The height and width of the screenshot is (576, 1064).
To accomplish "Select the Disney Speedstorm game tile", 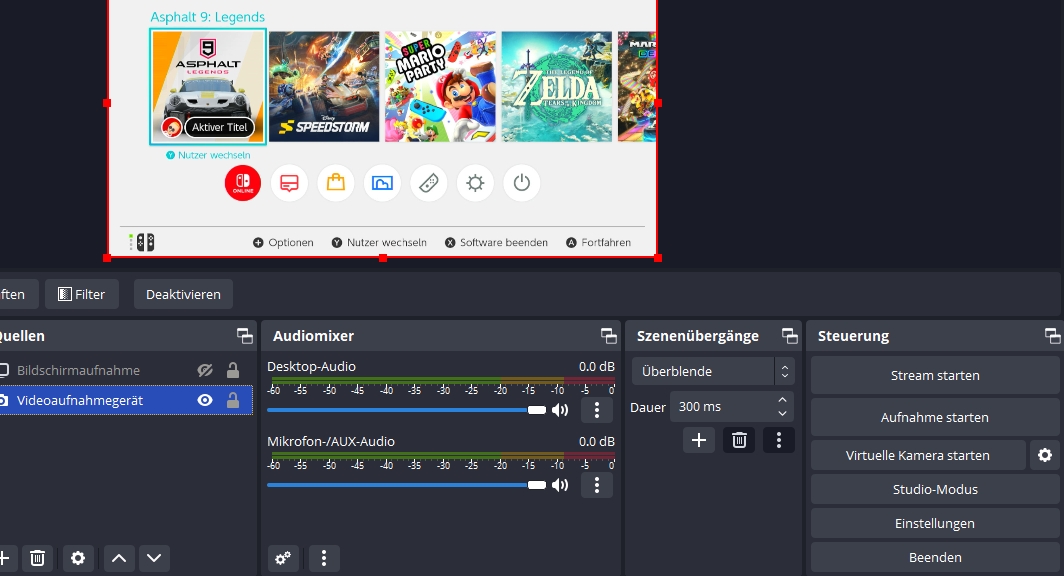I will click(324, 86).
